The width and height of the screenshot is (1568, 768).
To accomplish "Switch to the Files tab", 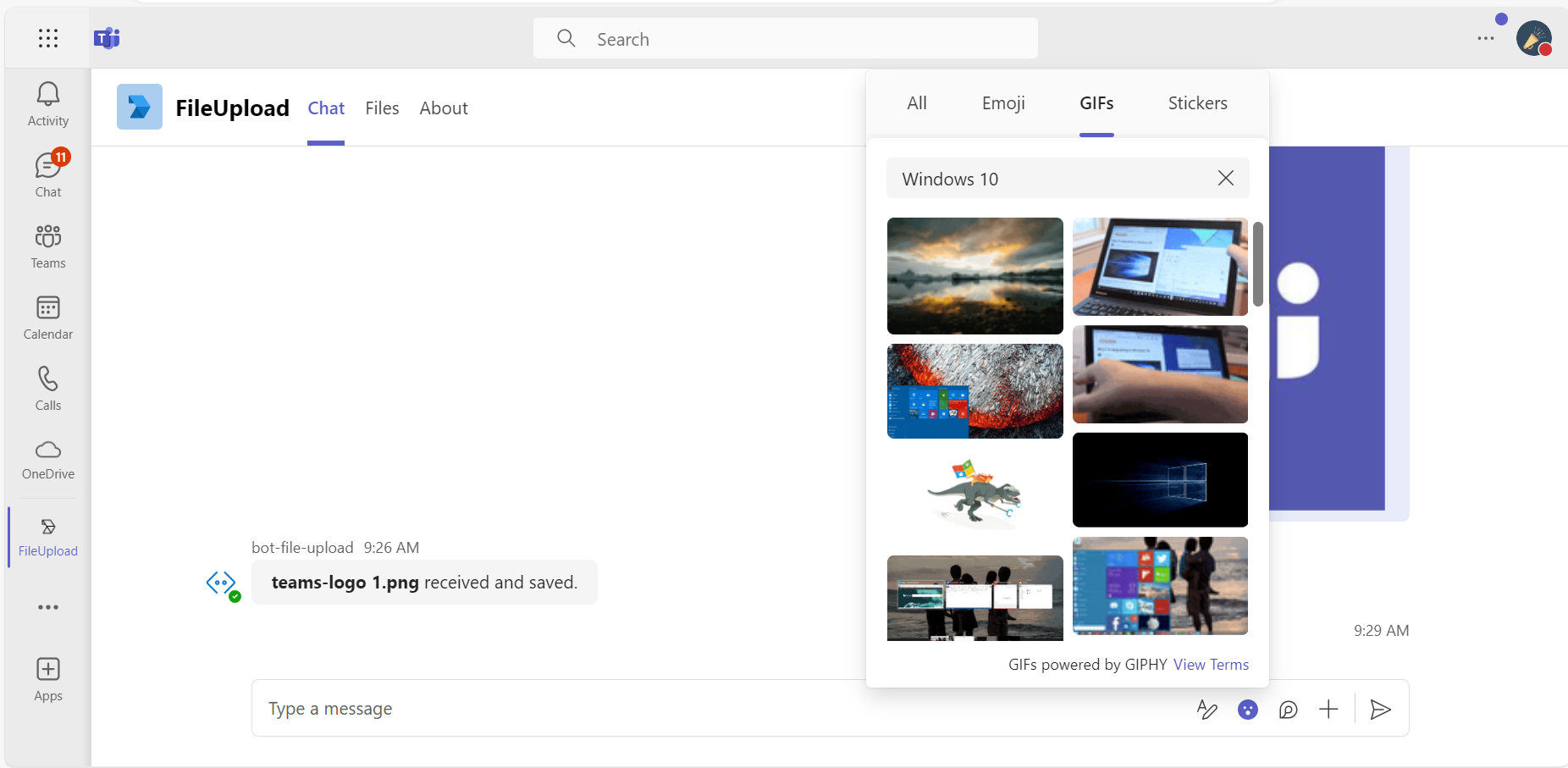I will [x=382, y=108].
